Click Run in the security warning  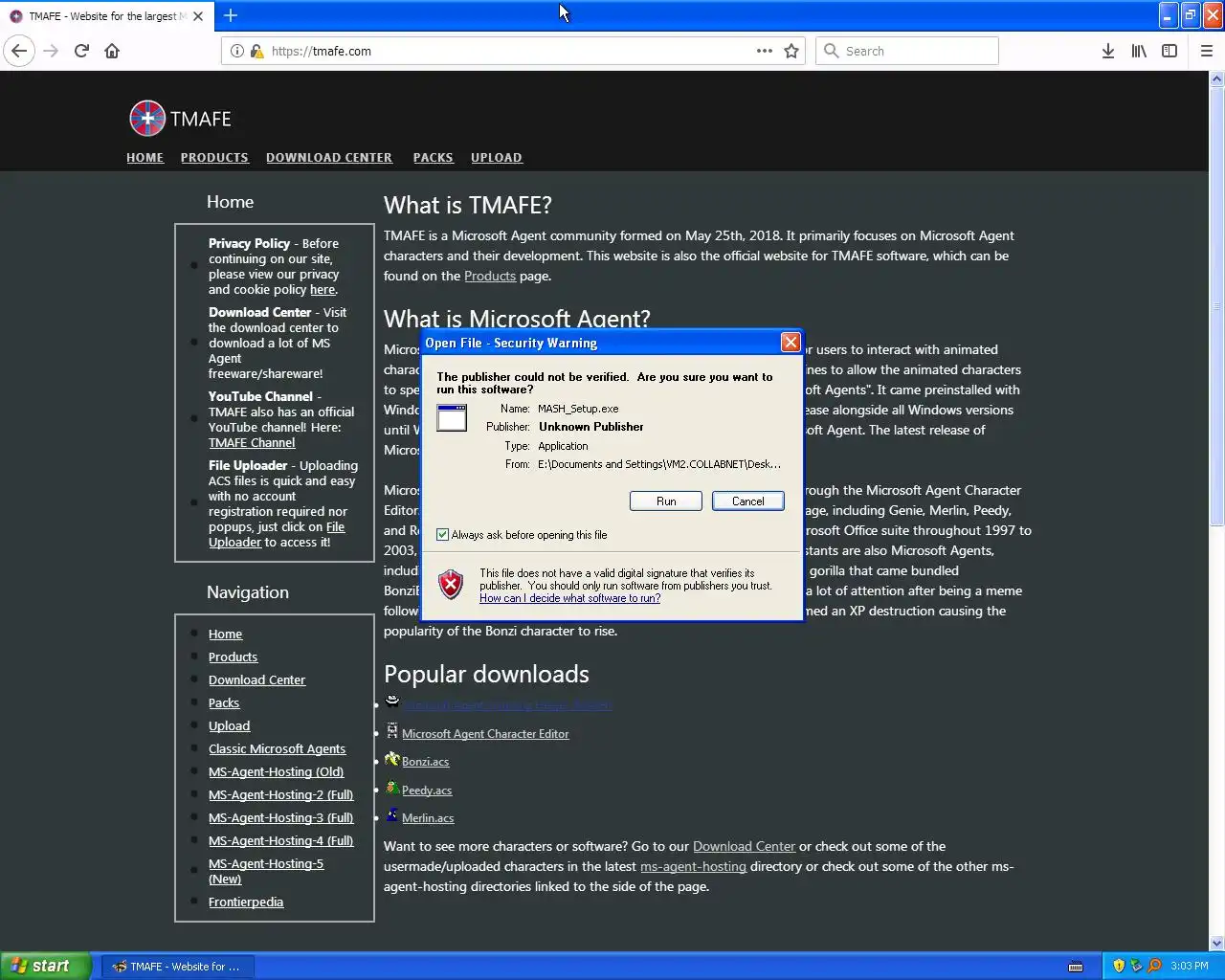click(x=666, y=501)
